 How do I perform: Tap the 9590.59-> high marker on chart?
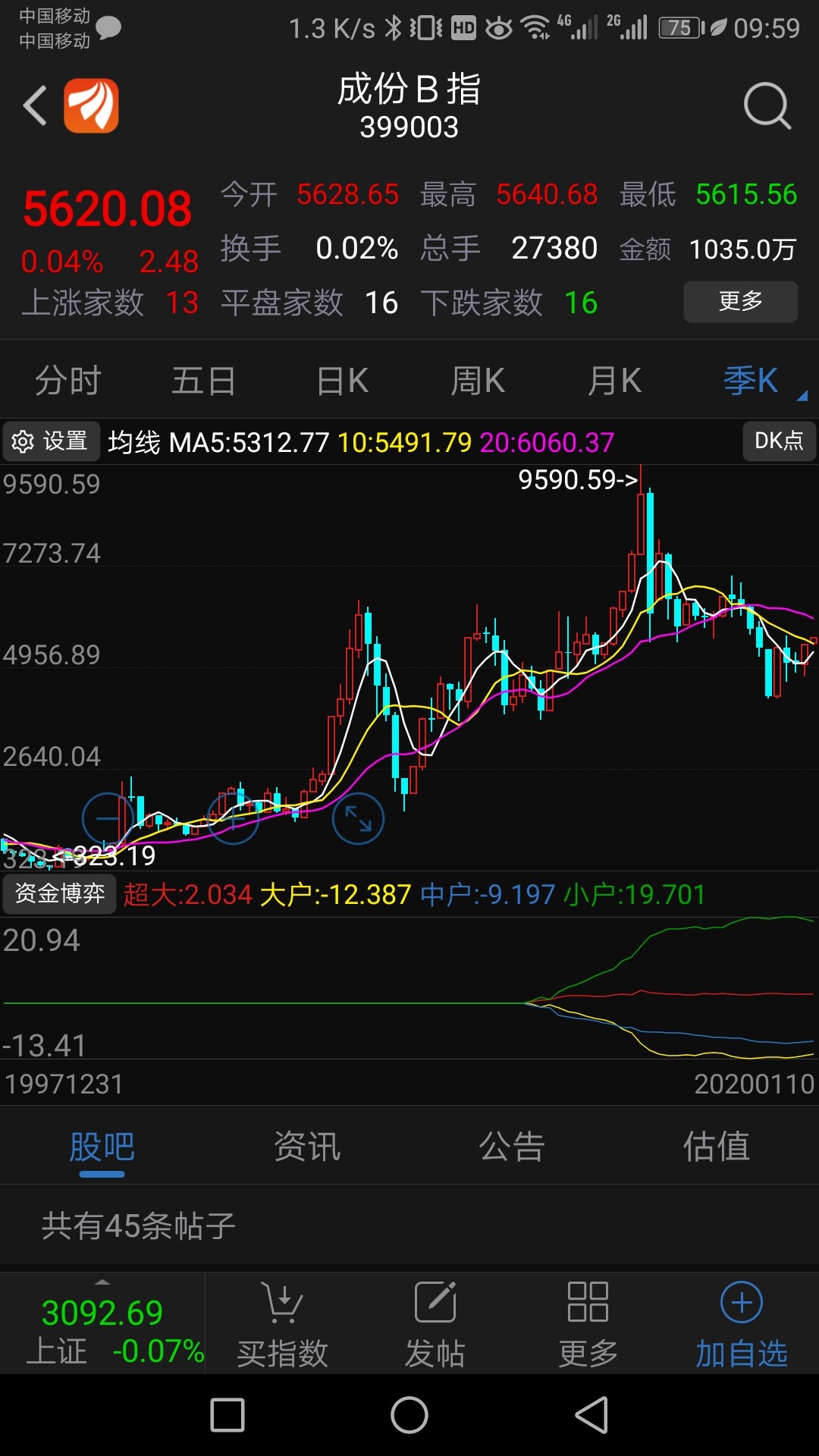[x=578, y=479]
